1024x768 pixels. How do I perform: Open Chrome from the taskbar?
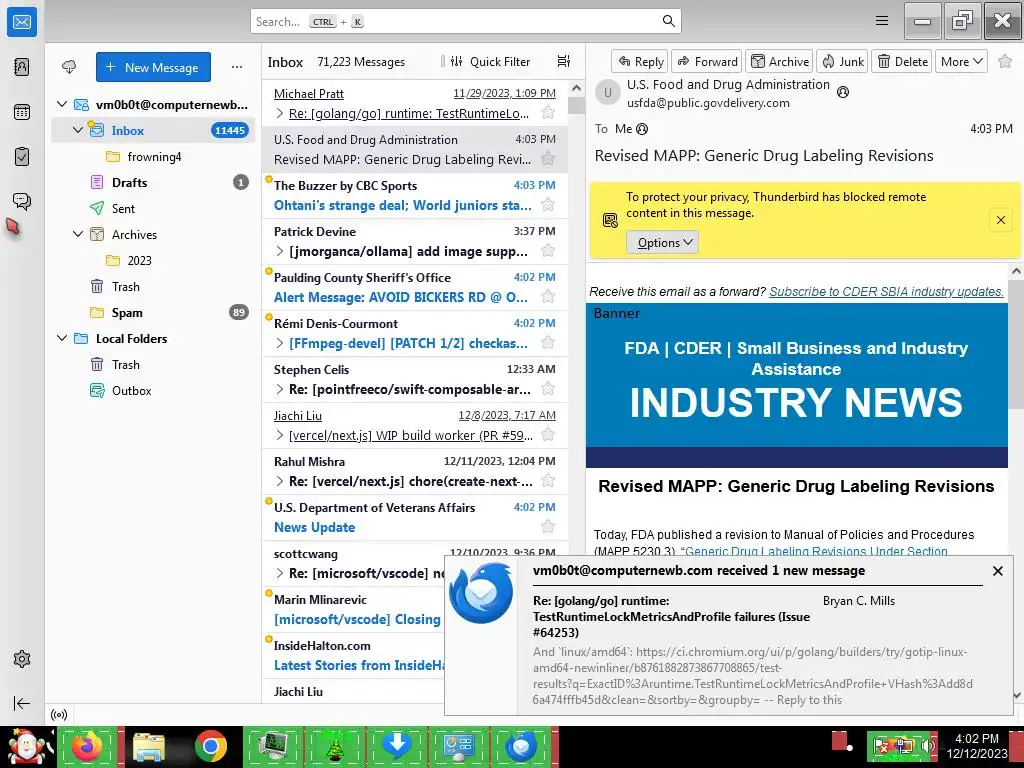(x=210, y=746)
